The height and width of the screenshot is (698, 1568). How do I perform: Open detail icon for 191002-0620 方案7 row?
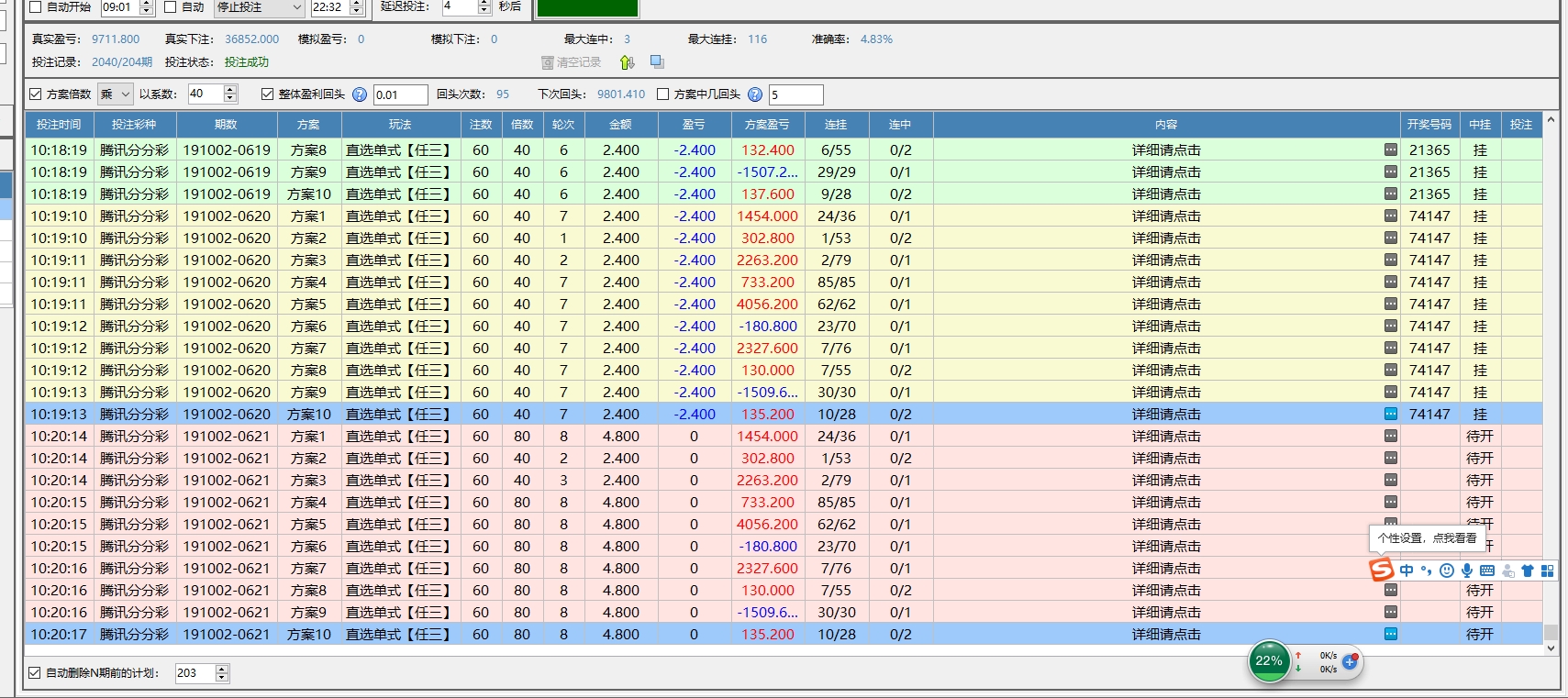pos(1391,348)
